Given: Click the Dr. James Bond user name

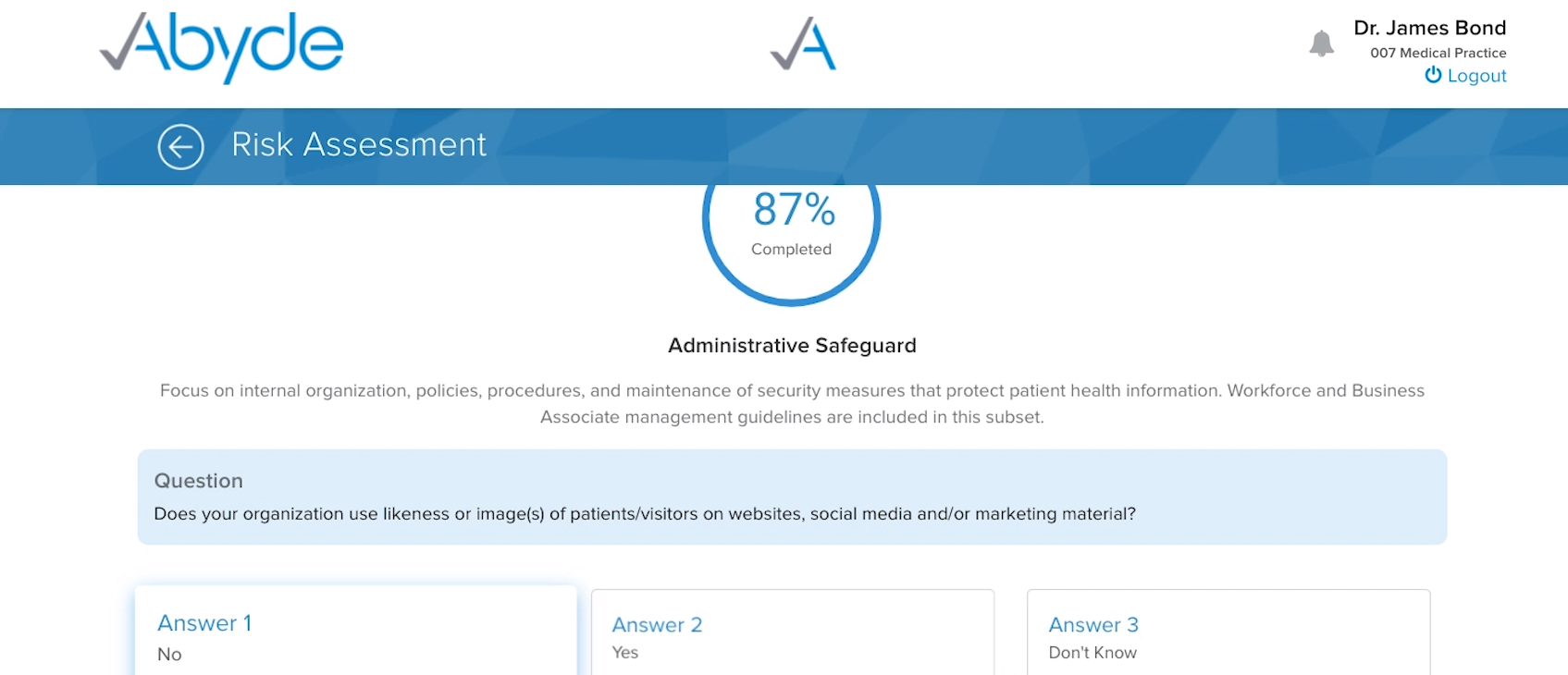Looking at the screenshot, I should 1429,28.
